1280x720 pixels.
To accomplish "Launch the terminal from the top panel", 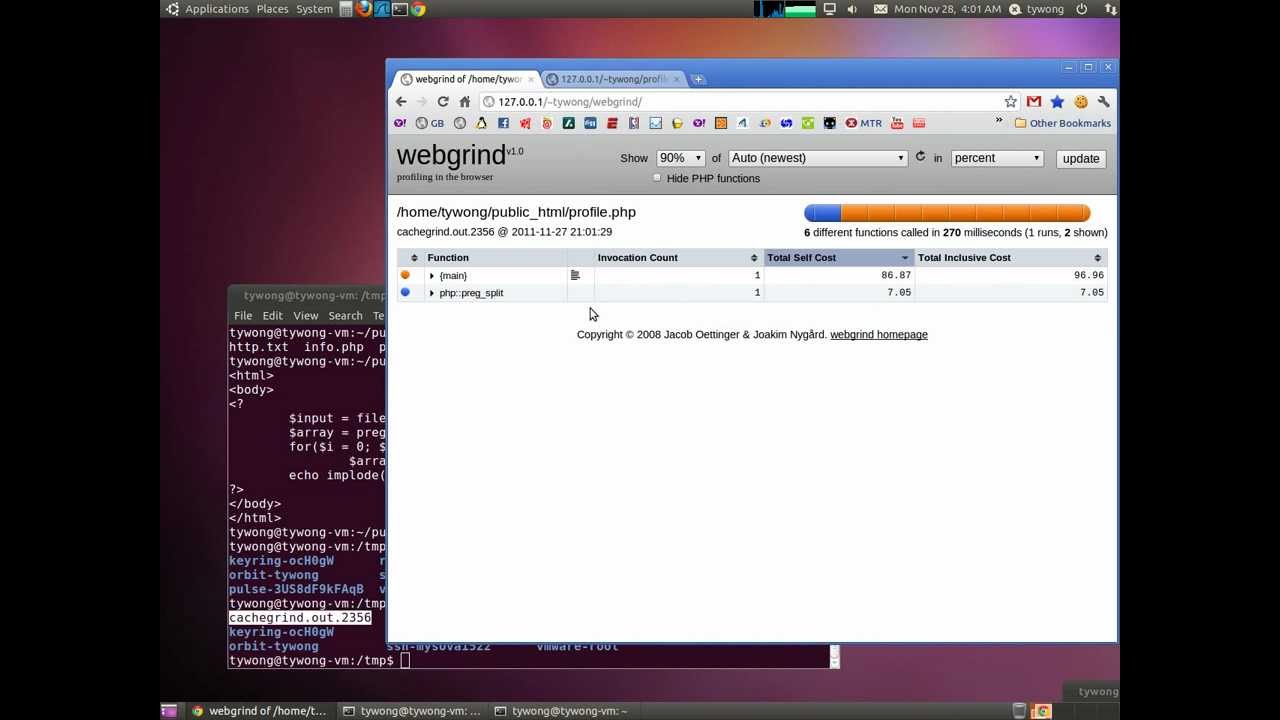I will [x=400, y=9].
